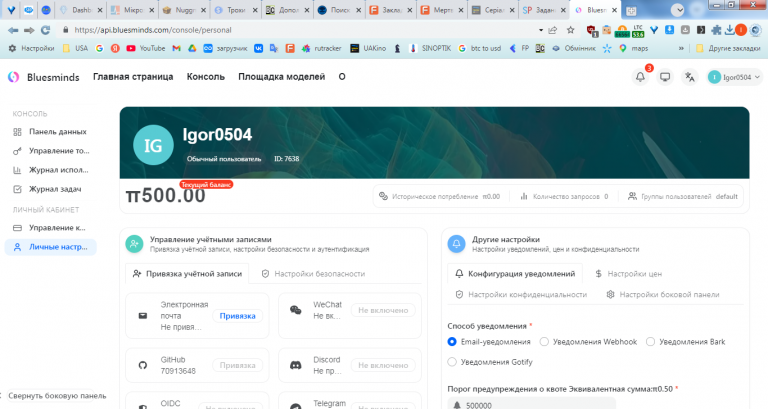Switch to the Dashb browser tab

[81, 10]
